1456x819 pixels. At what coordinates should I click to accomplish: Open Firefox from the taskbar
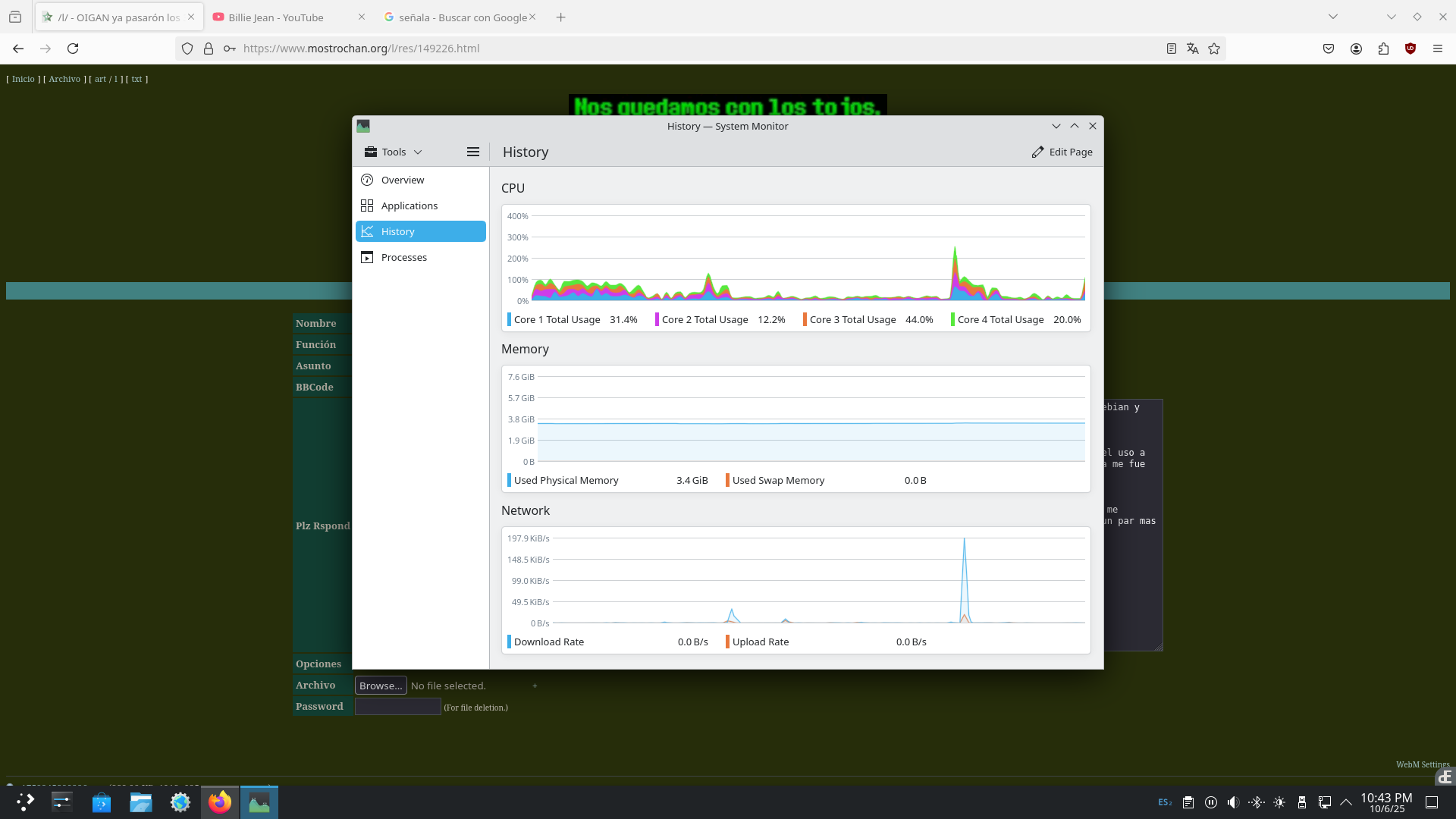(x=220, y=802)
